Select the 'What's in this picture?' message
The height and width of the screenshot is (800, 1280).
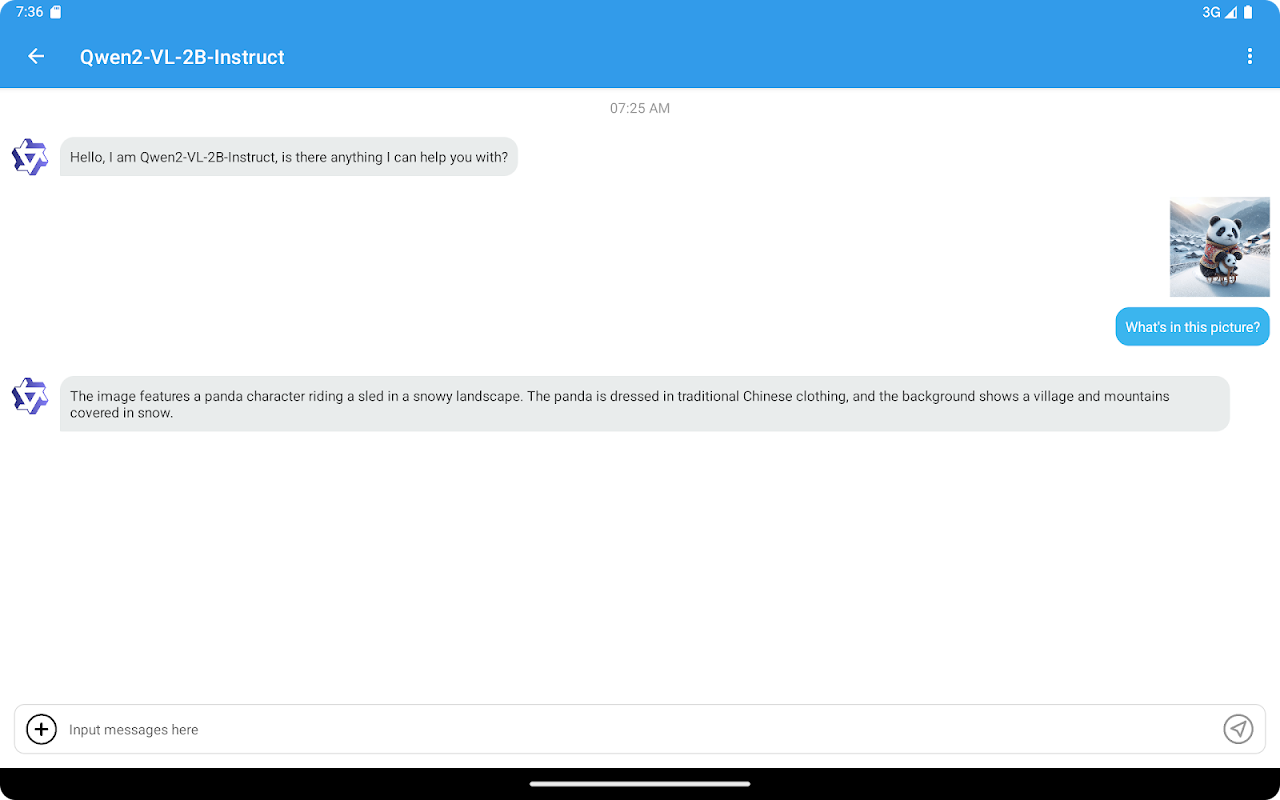click(1192, 327)
